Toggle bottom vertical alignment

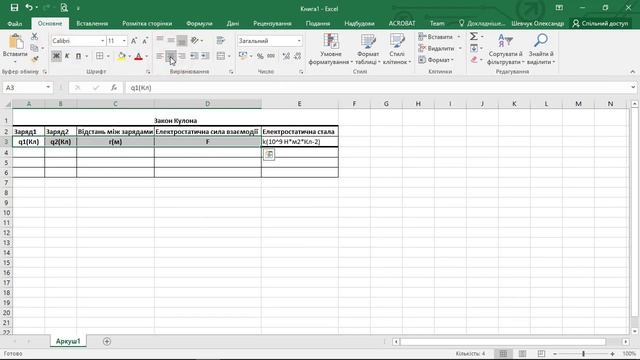coord(182,40)
